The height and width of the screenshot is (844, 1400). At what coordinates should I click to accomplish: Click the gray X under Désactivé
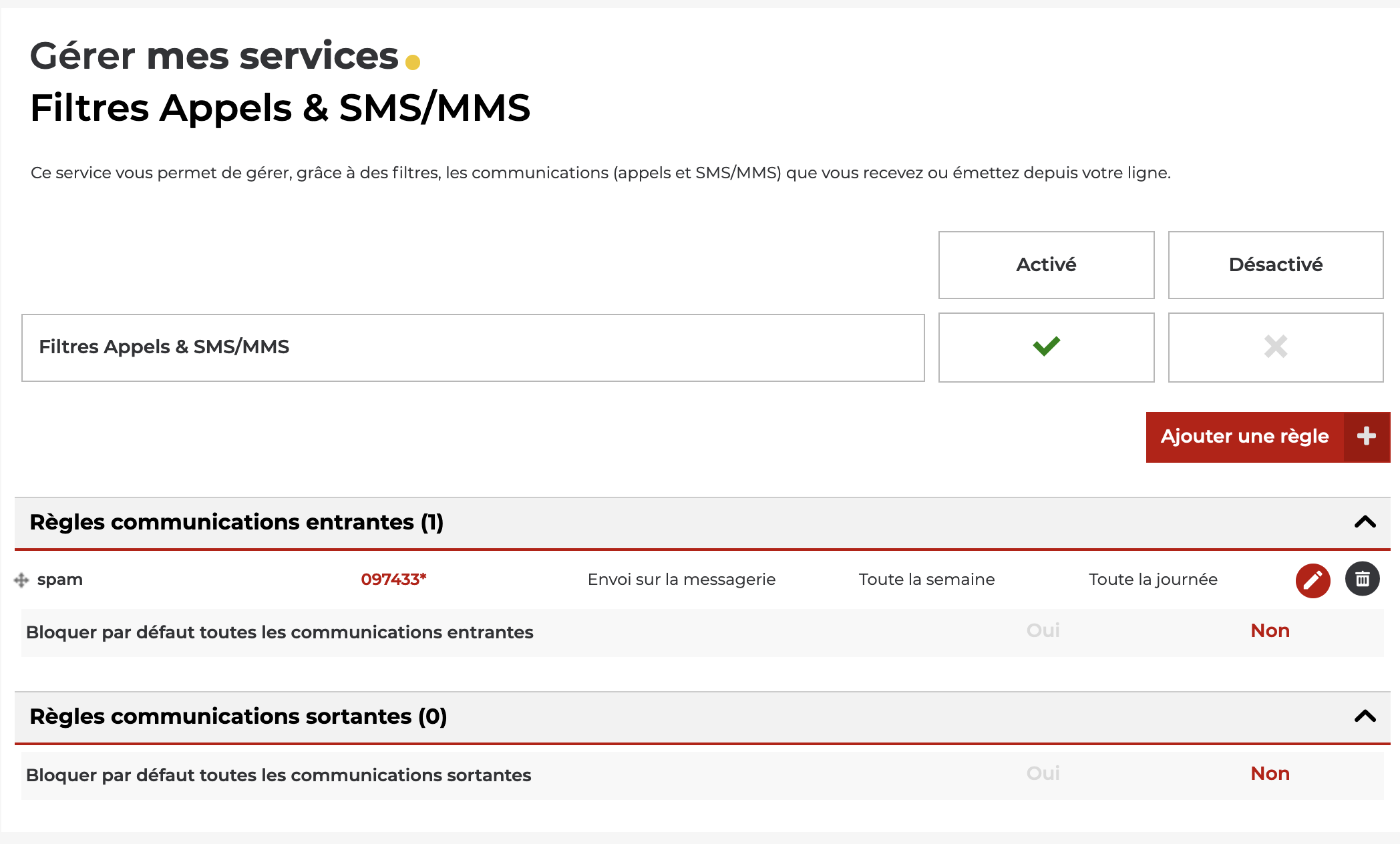pyautogui.click(x=1275, y=347)
